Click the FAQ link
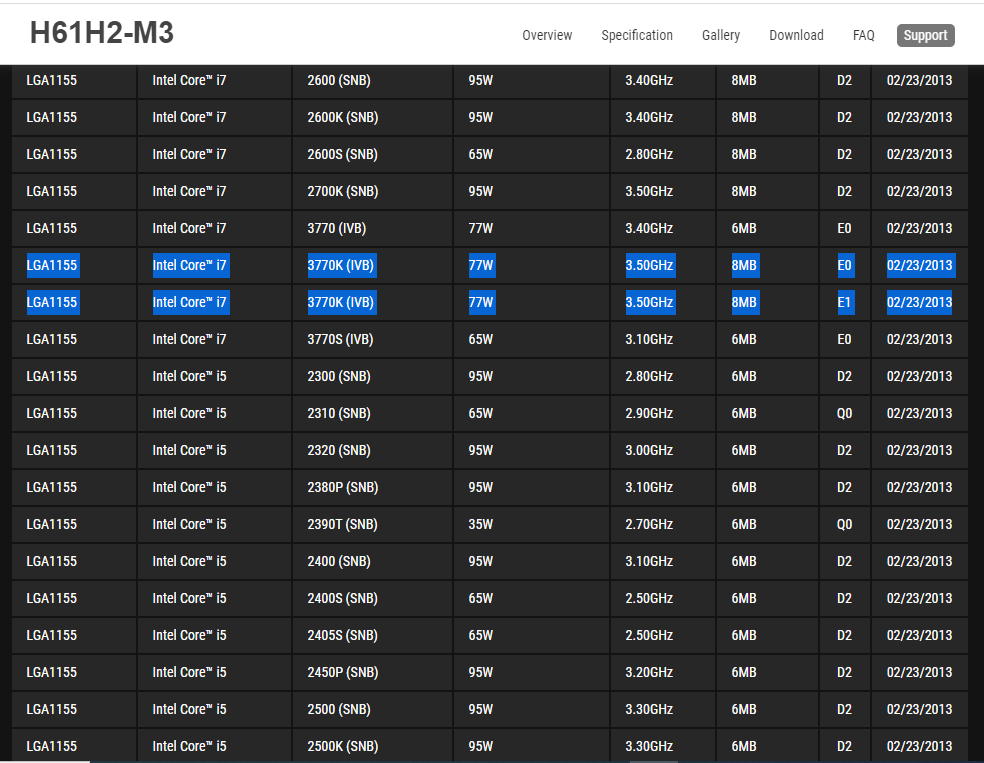This screenshot has height=763, width=984. point(863,35)
